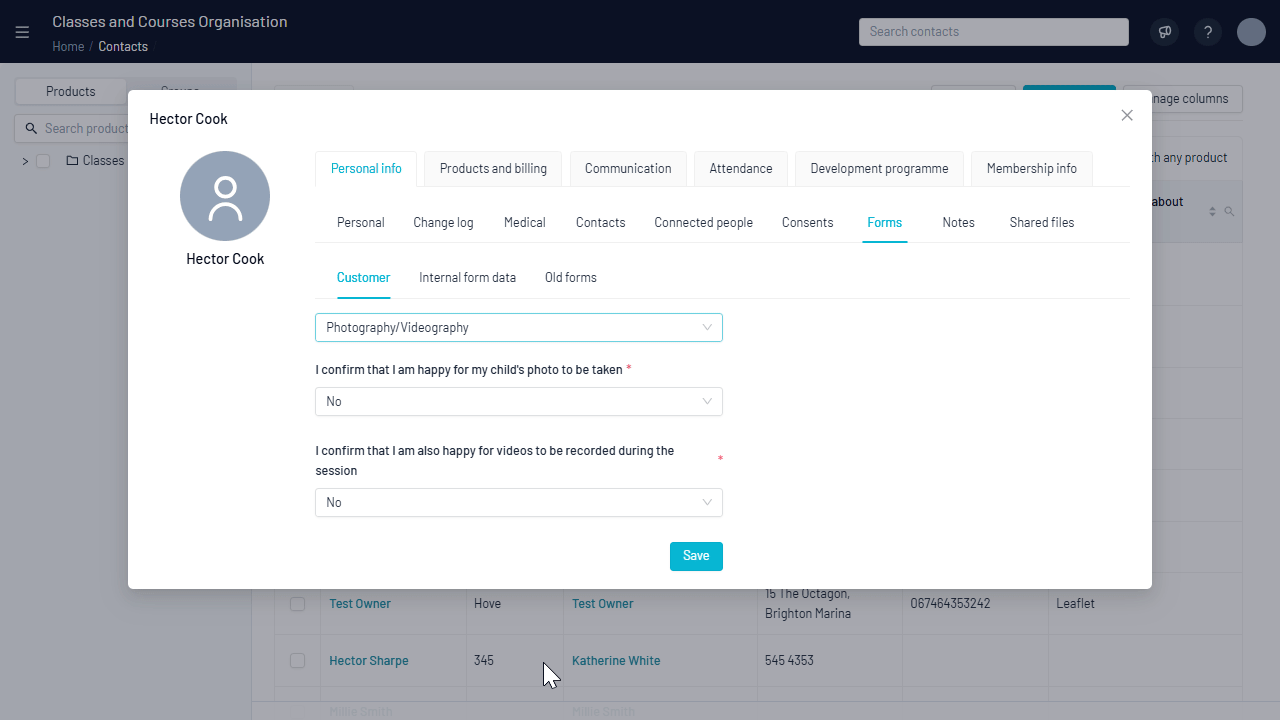Click the user account avatar in header
This screenshot has height=720, width=1280.
coord(1251,32)
